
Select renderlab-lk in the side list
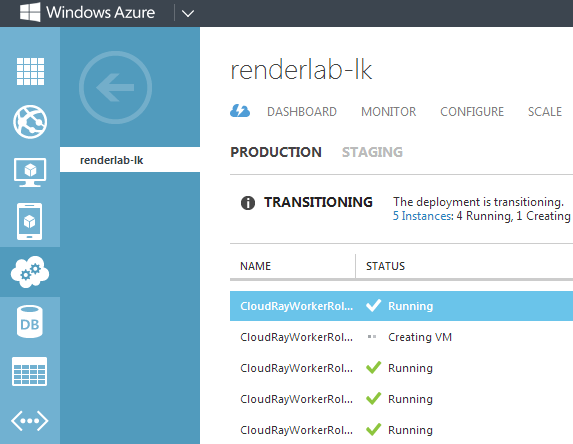click(x=130, y=160)
